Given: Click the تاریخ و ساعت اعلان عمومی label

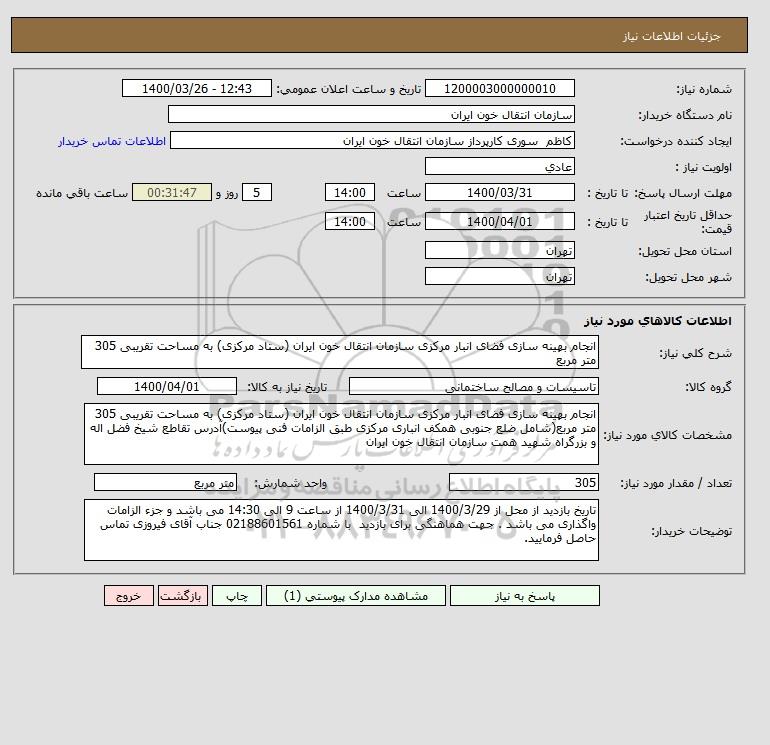Looking at the screenshot, I should [349, 89].
